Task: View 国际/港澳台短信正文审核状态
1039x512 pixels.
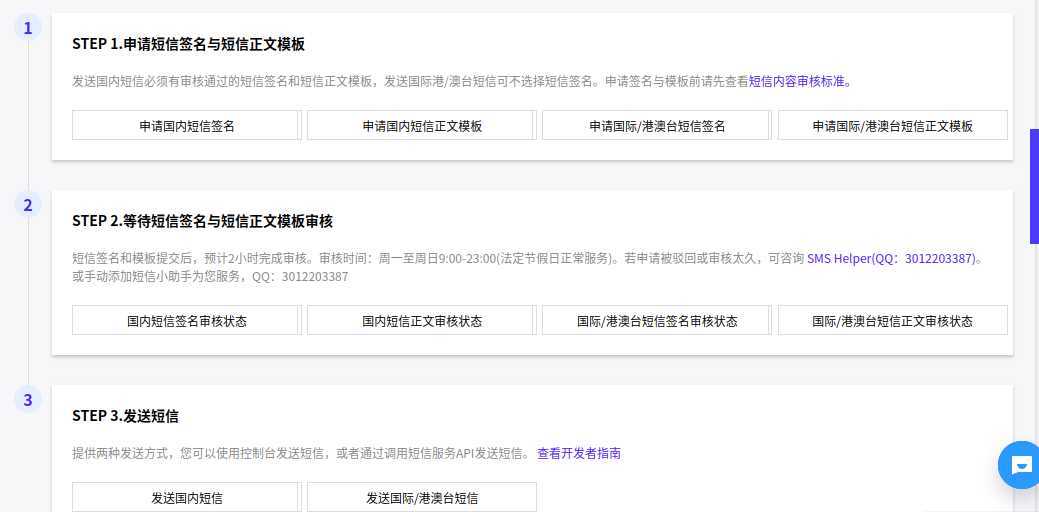Action: [x=893, y=320]
